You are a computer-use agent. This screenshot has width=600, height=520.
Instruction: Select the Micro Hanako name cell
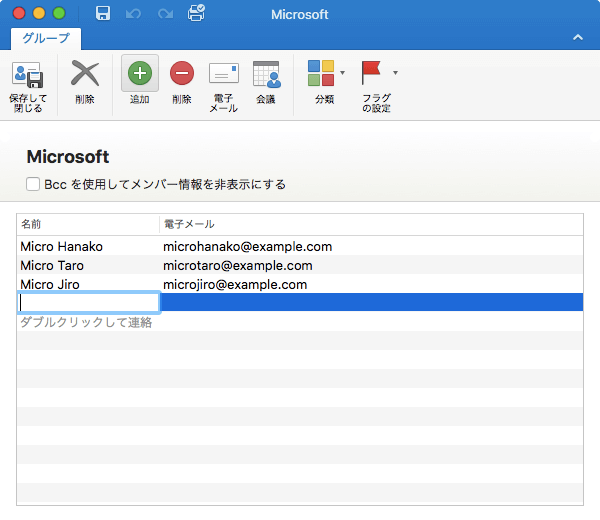62,247
